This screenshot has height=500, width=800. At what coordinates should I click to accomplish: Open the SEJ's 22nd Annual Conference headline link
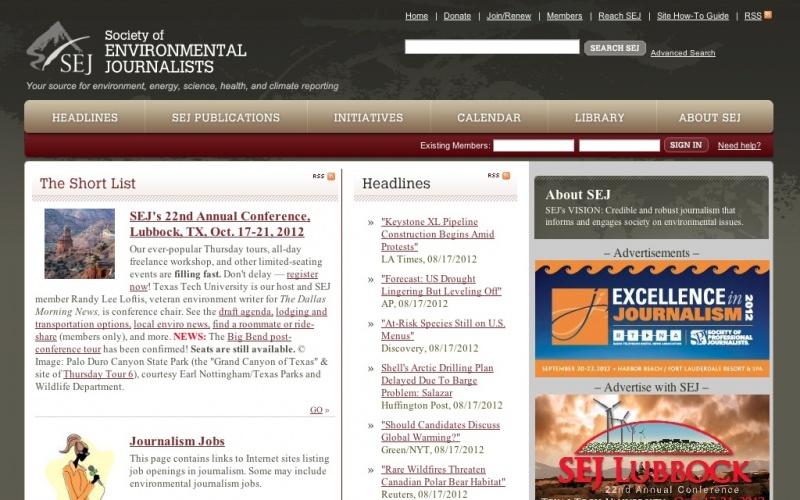click(x=219, y=224)
